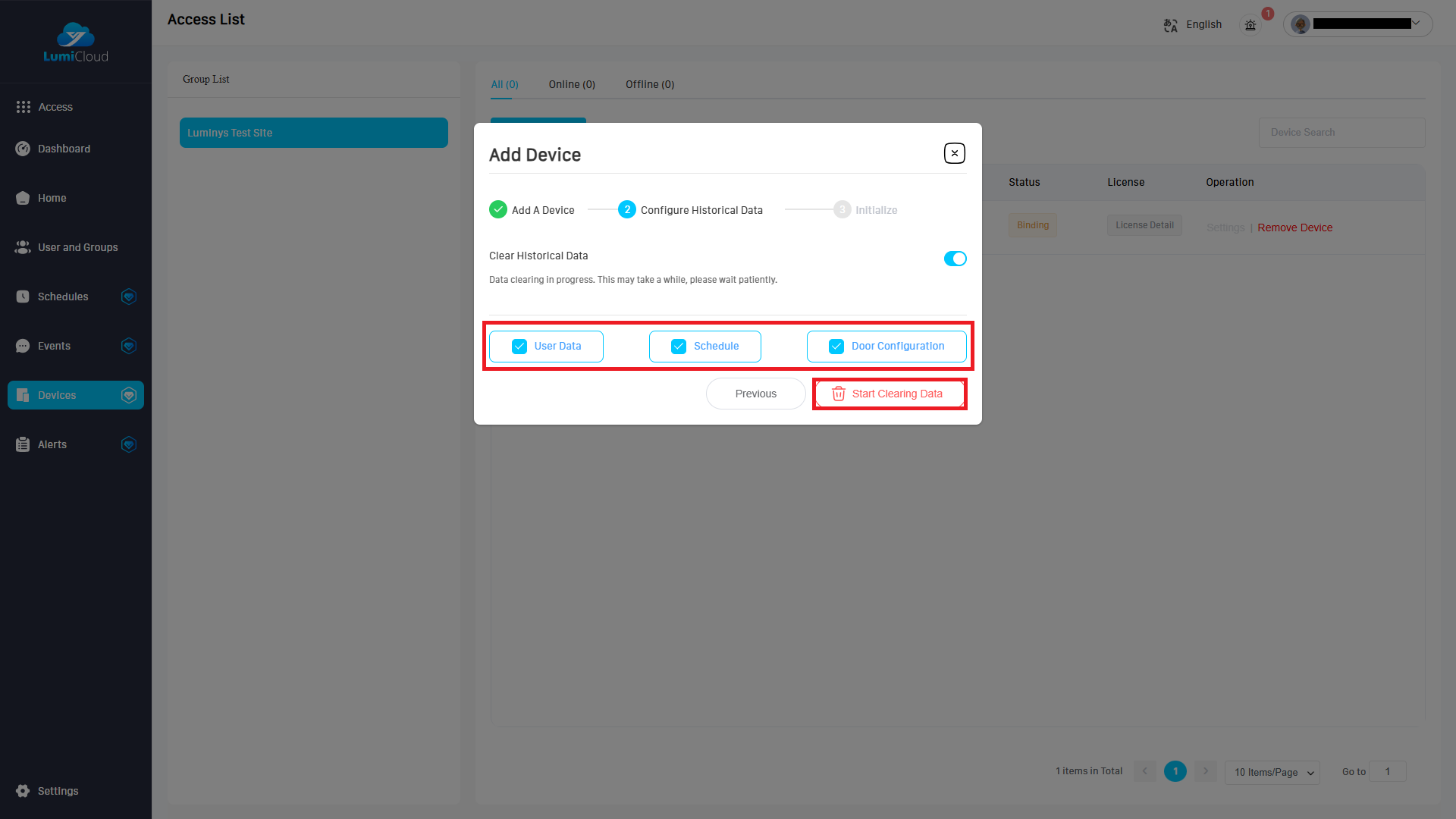This screenshot has height=819, width=1456.
Task: Click the Alerts clipboard icon
Action: 23,444
